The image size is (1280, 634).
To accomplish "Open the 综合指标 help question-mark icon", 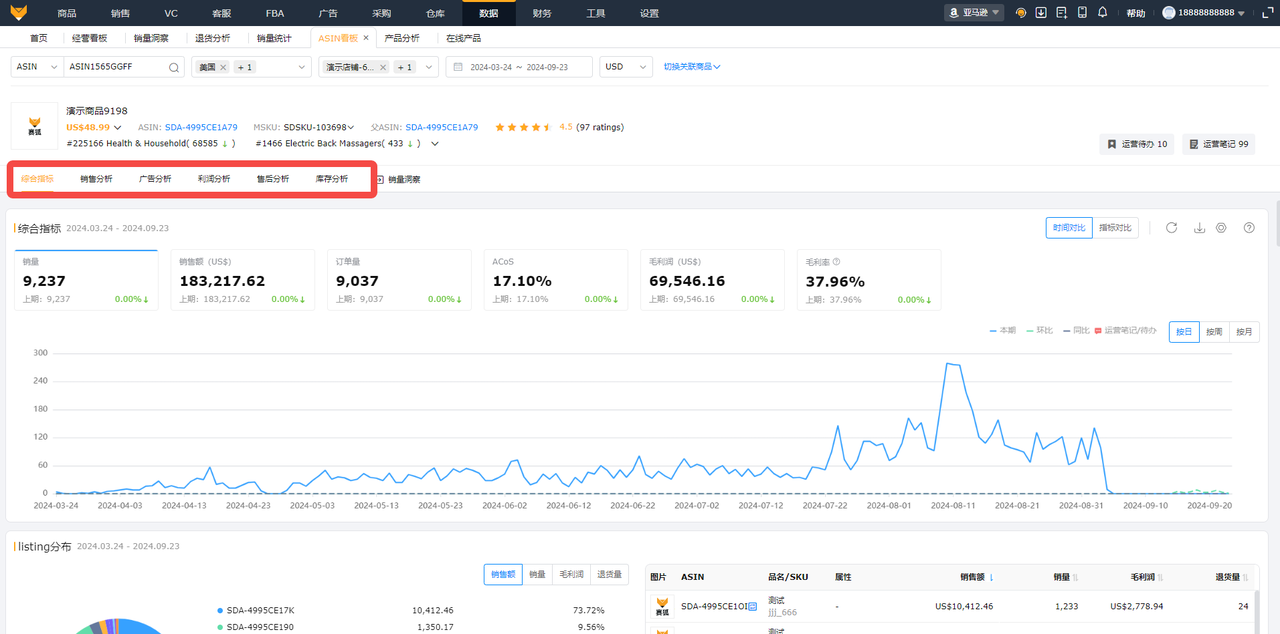I will (x=1249, y=228).
